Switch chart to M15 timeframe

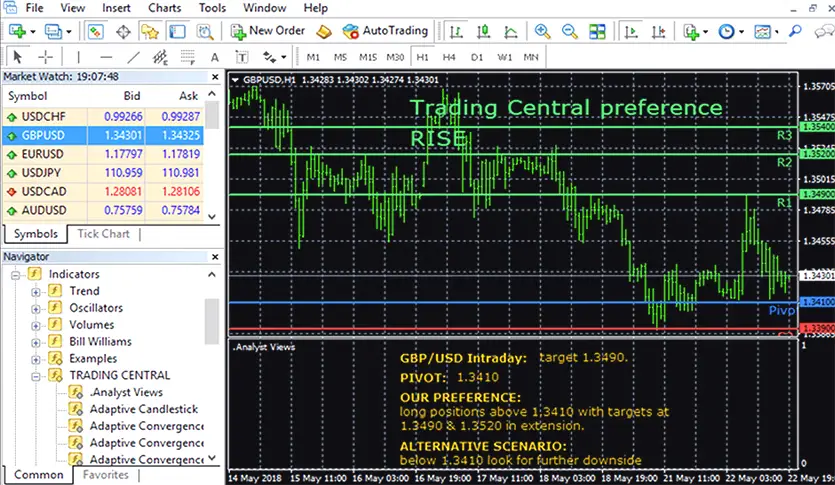[367, 57]
